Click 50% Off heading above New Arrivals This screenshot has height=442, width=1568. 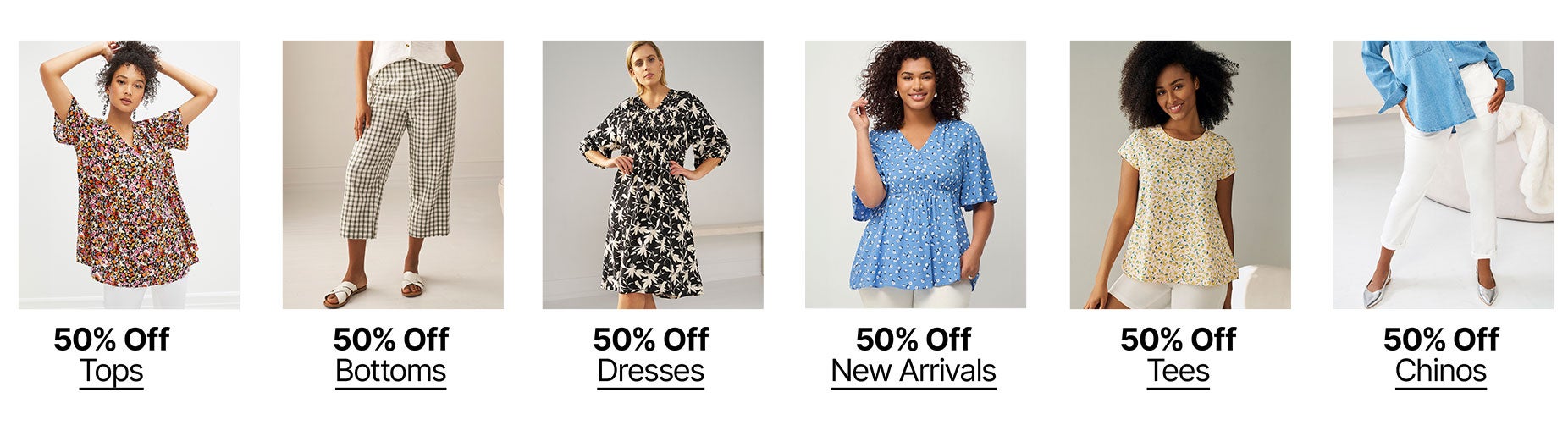pyautogui.click(x=914, y=340)
